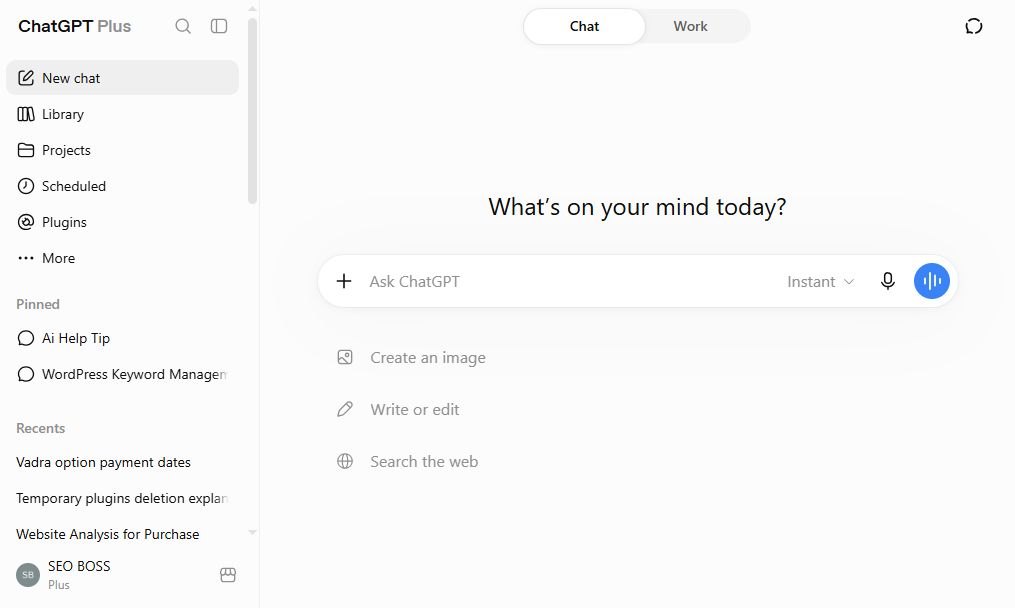The height and width of the screenshot is (608, 1015).
Task: Collapse the sidebar with panel icon
Action: tap(219, 26)
